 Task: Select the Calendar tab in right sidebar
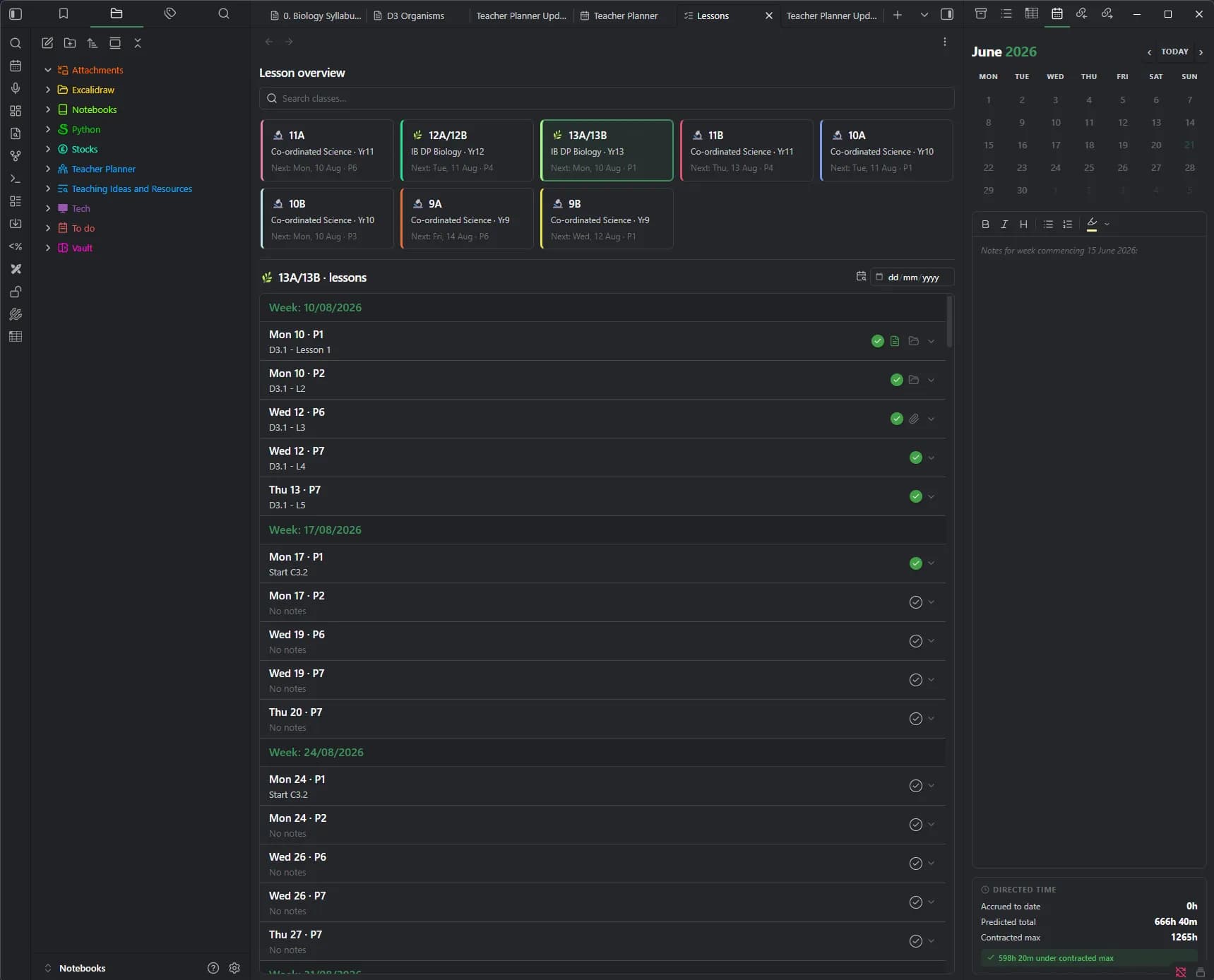(1057, 13)
